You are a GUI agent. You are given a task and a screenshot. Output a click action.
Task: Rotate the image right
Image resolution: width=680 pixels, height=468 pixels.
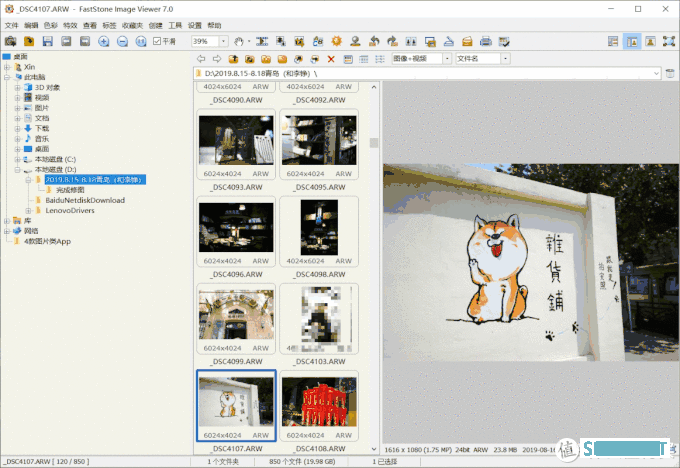[392, 41]
